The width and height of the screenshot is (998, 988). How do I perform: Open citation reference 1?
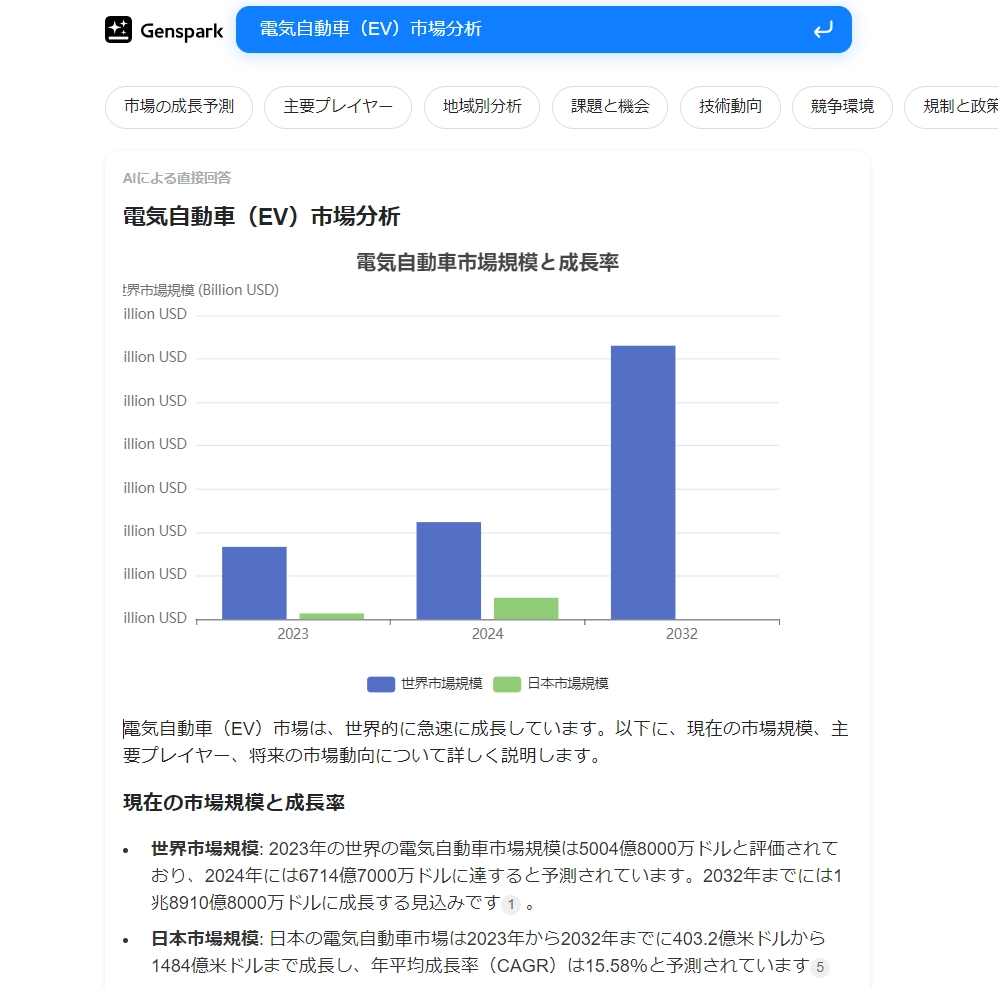point(511,905)
